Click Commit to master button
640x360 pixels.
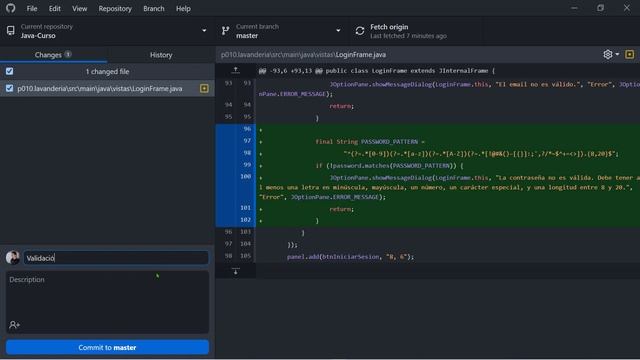[x=107, y=348]
